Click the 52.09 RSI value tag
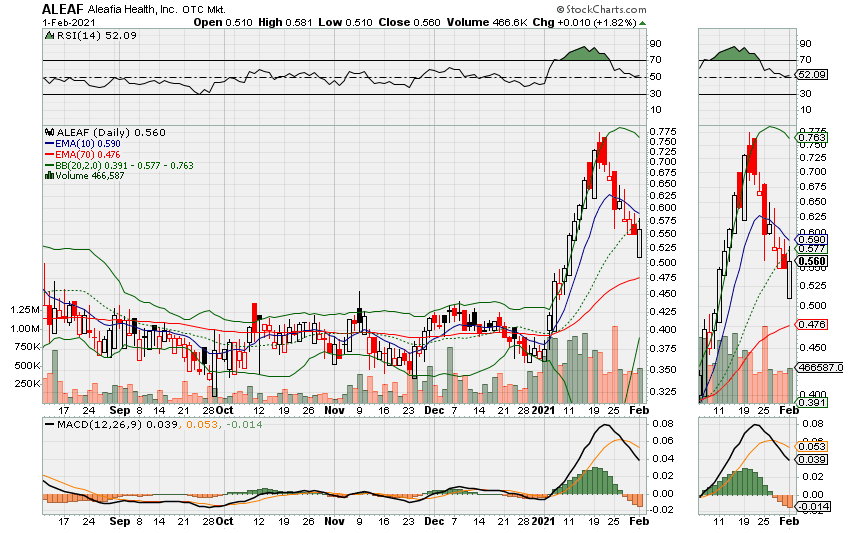This screenshot has width=852, height=533. click(811, 74)
